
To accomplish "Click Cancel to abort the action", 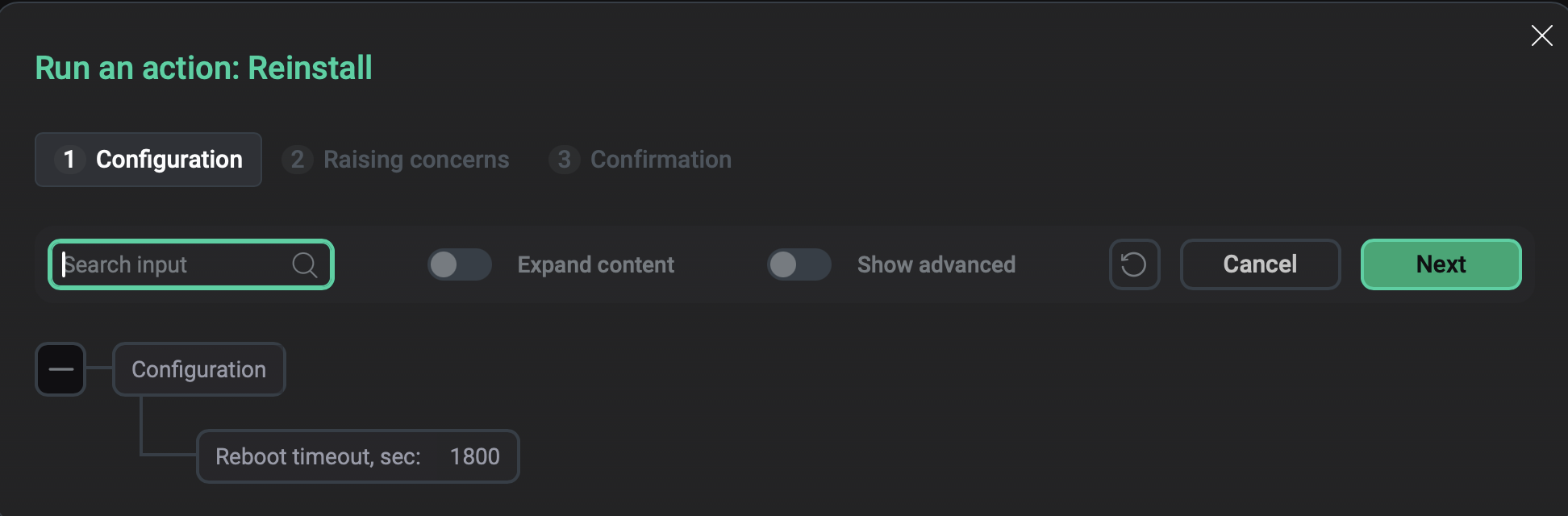I will (x=1260, y=264).
